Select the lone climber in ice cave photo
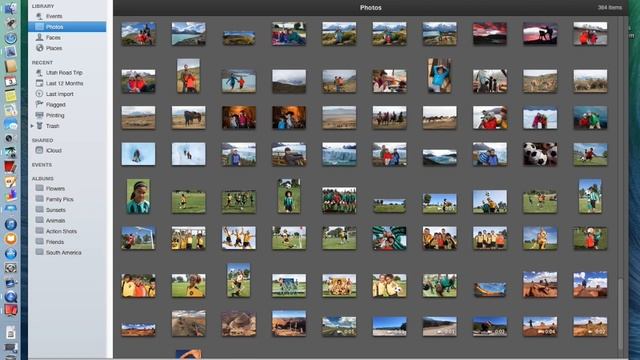 (138, 154)
